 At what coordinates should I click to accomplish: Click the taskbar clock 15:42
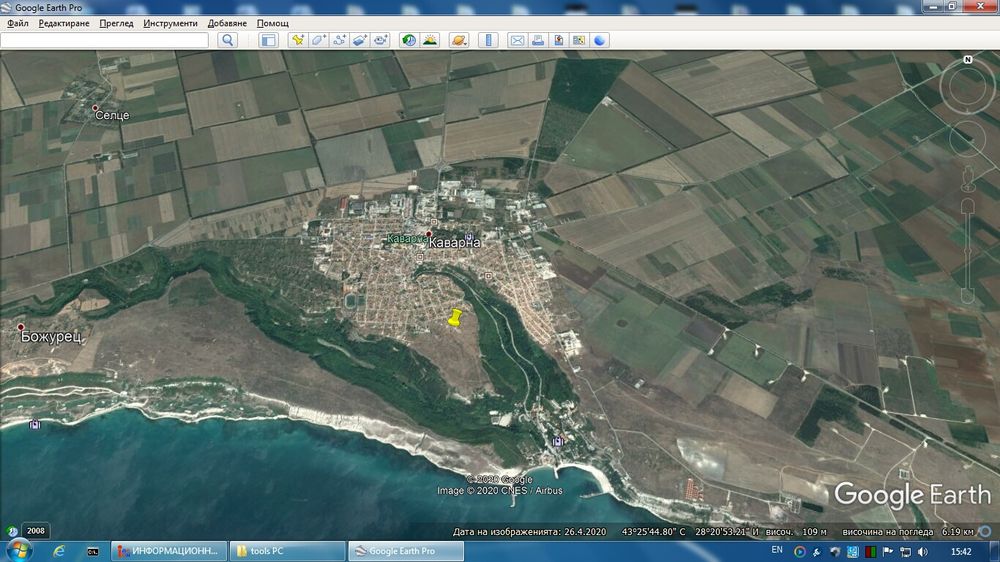pos(961,552)
